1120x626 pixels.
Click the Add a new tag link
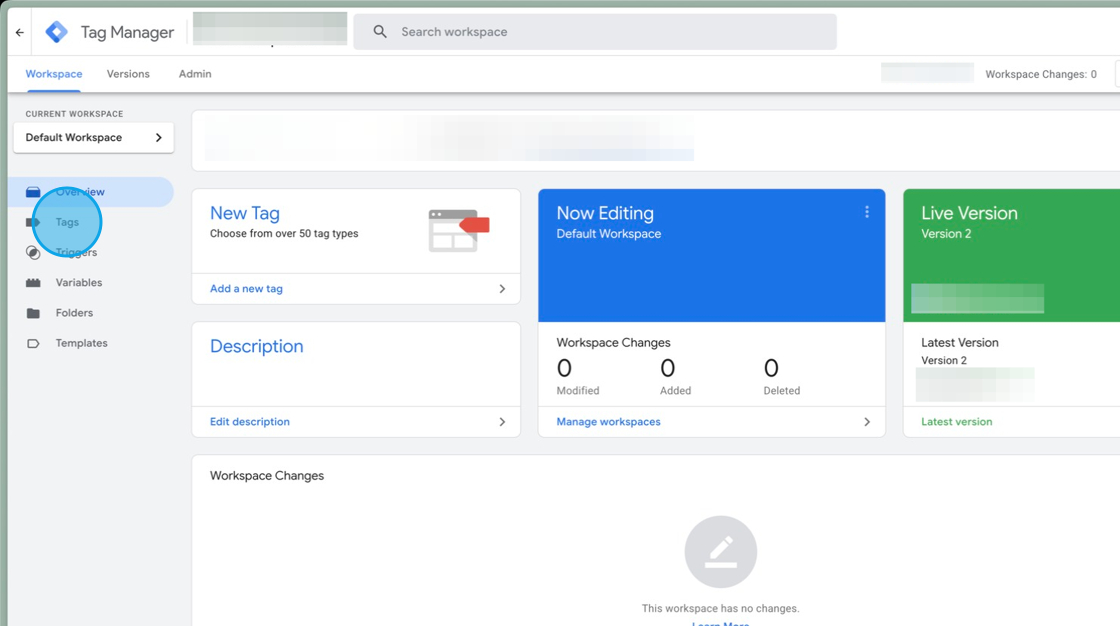coord(246,288)
